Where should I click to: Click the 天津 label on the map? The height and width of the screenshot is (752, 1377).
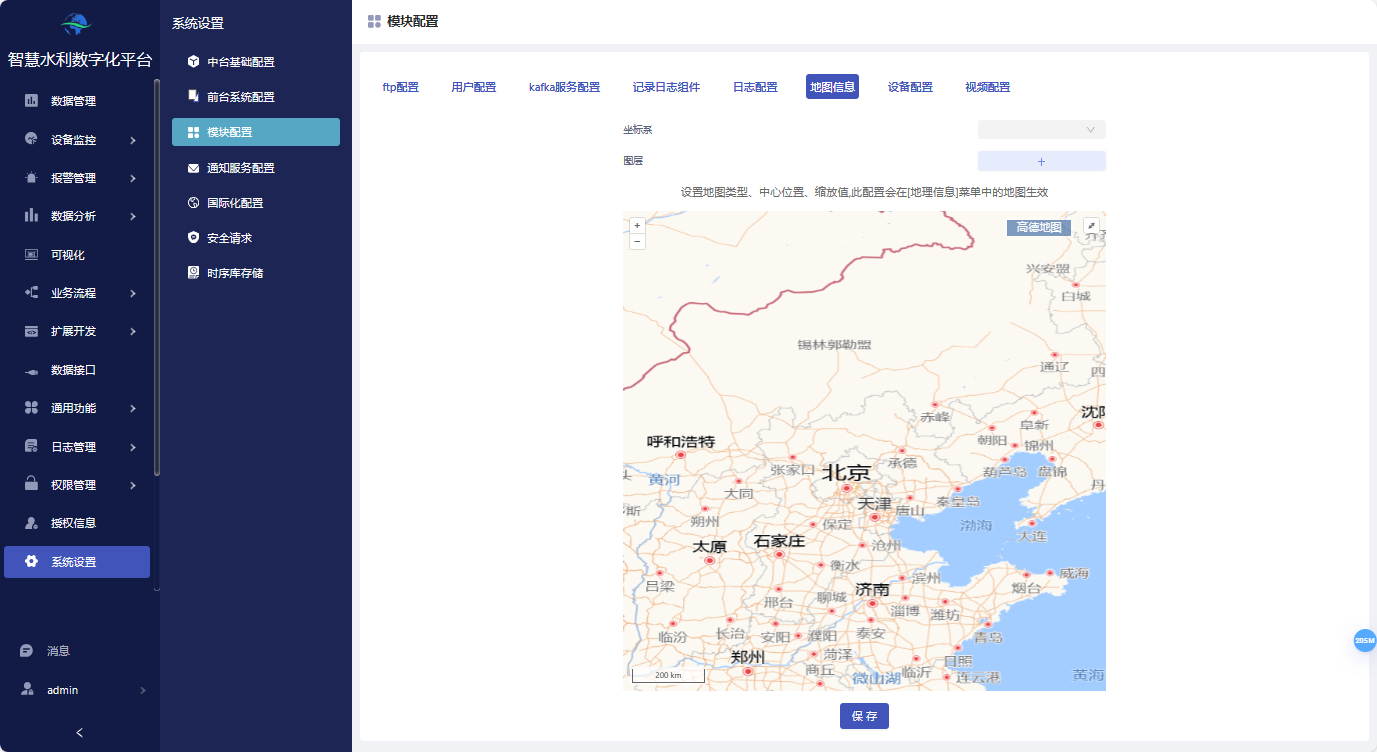[874, 503]
